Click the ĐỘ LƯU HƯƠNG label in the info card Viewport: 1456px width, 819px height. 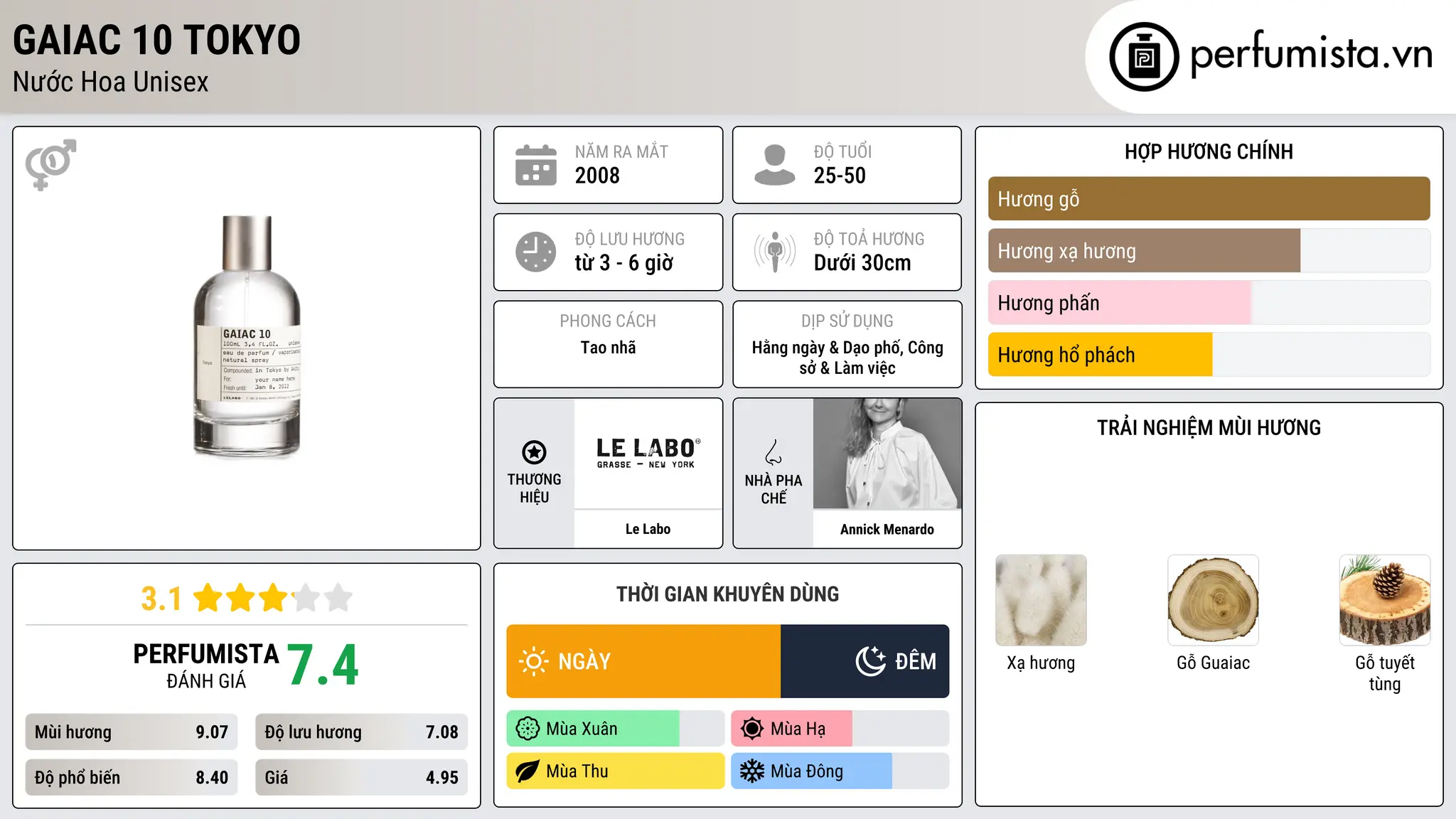630,239
